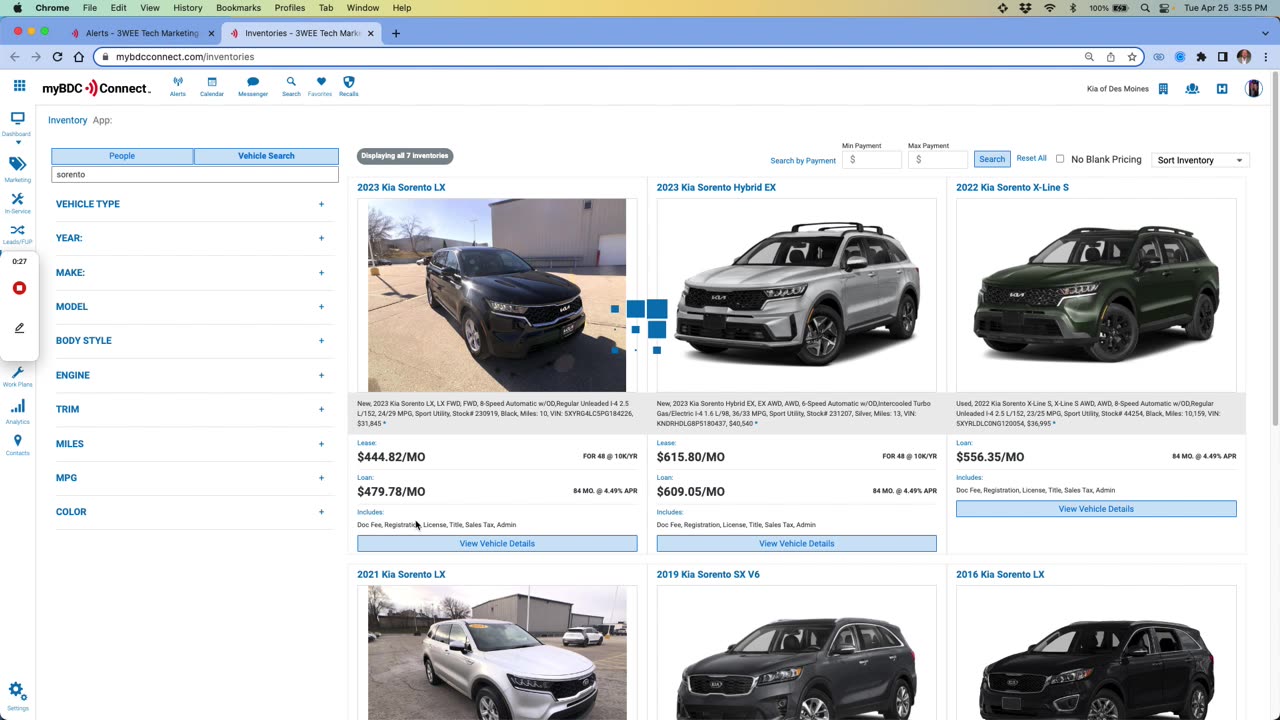Open photo of 2023 Sorento LX

pyautogui.click(x=497, y=295)
